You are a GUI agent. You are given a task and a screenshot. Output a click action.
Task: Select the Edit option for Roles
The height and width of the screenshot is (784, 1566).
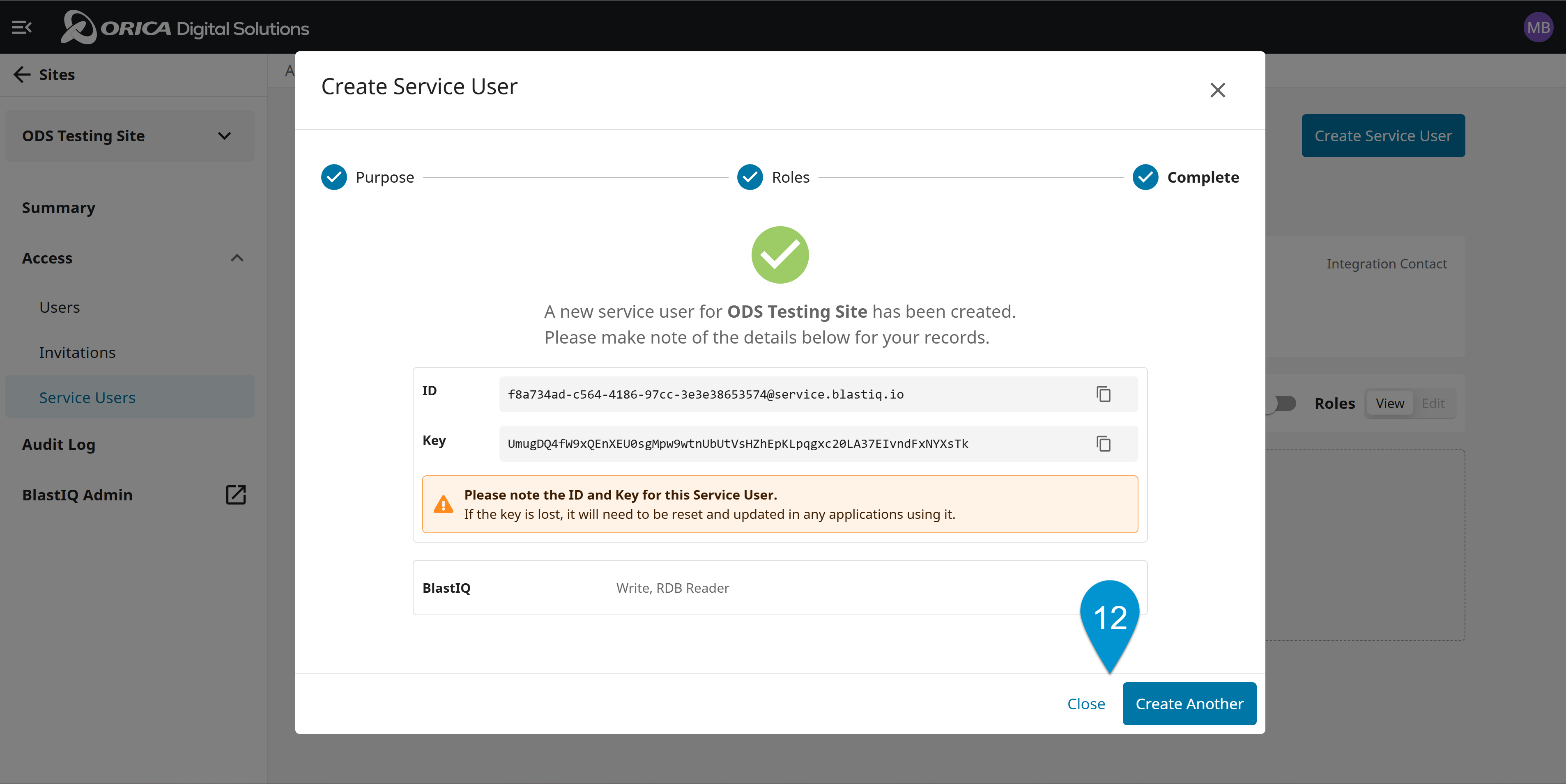coord(1433,403)
